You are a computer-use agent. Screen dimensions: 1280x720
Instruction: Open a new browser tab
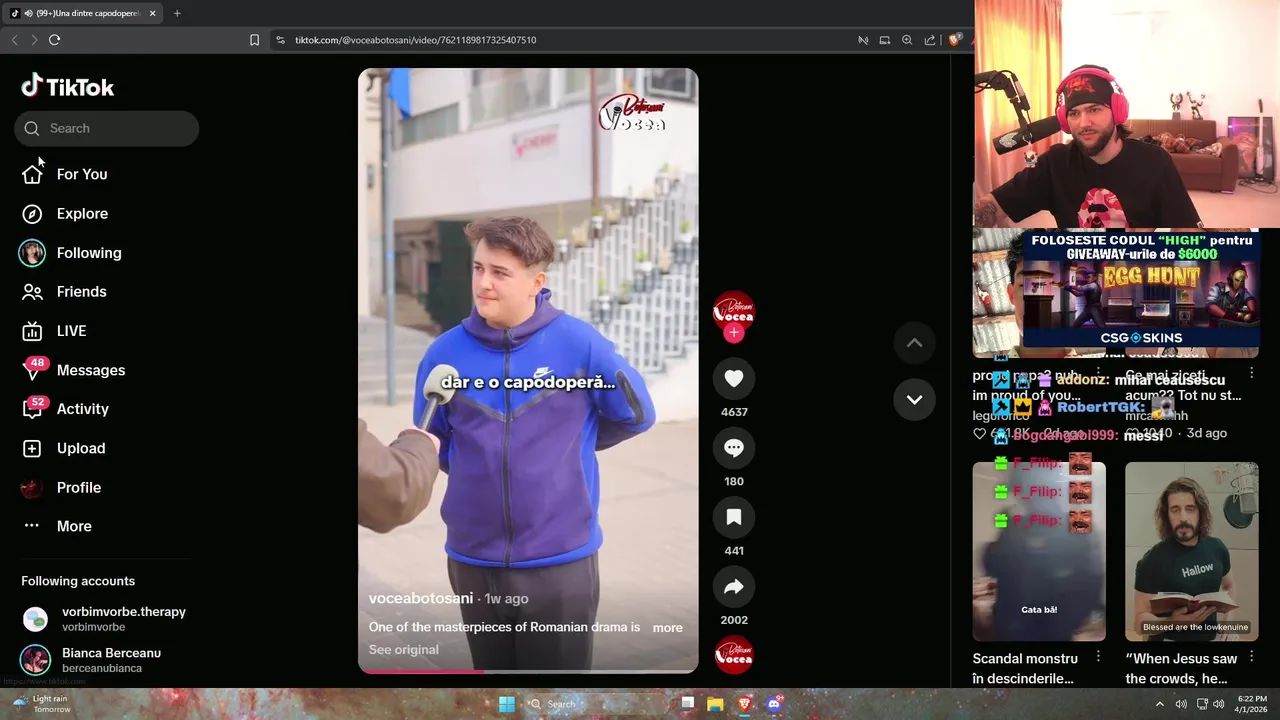point(177,13)
